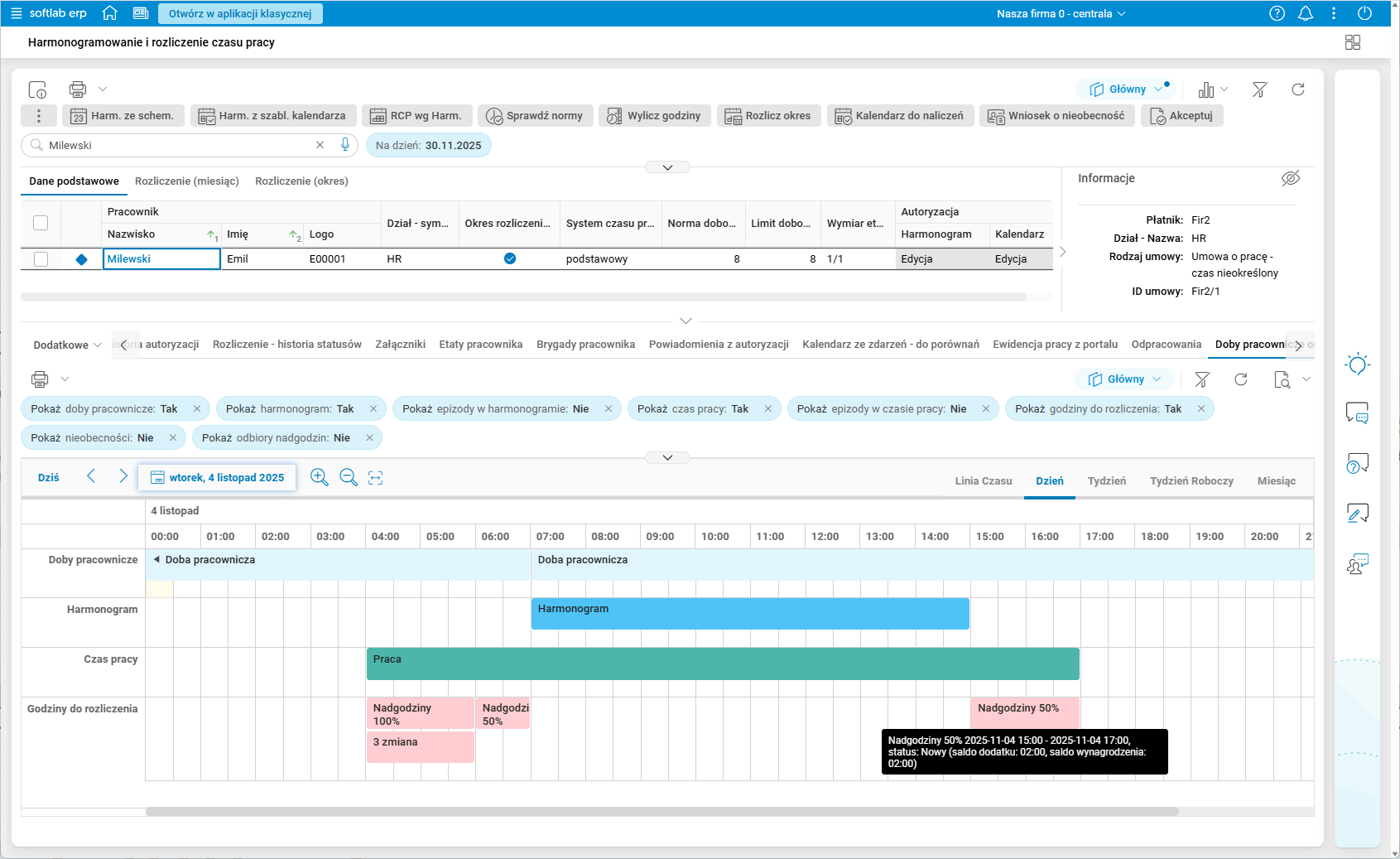Fit the timeline to view
Image resolution: width=1400 pixels, height=859 pixels.
pos(376,477)
